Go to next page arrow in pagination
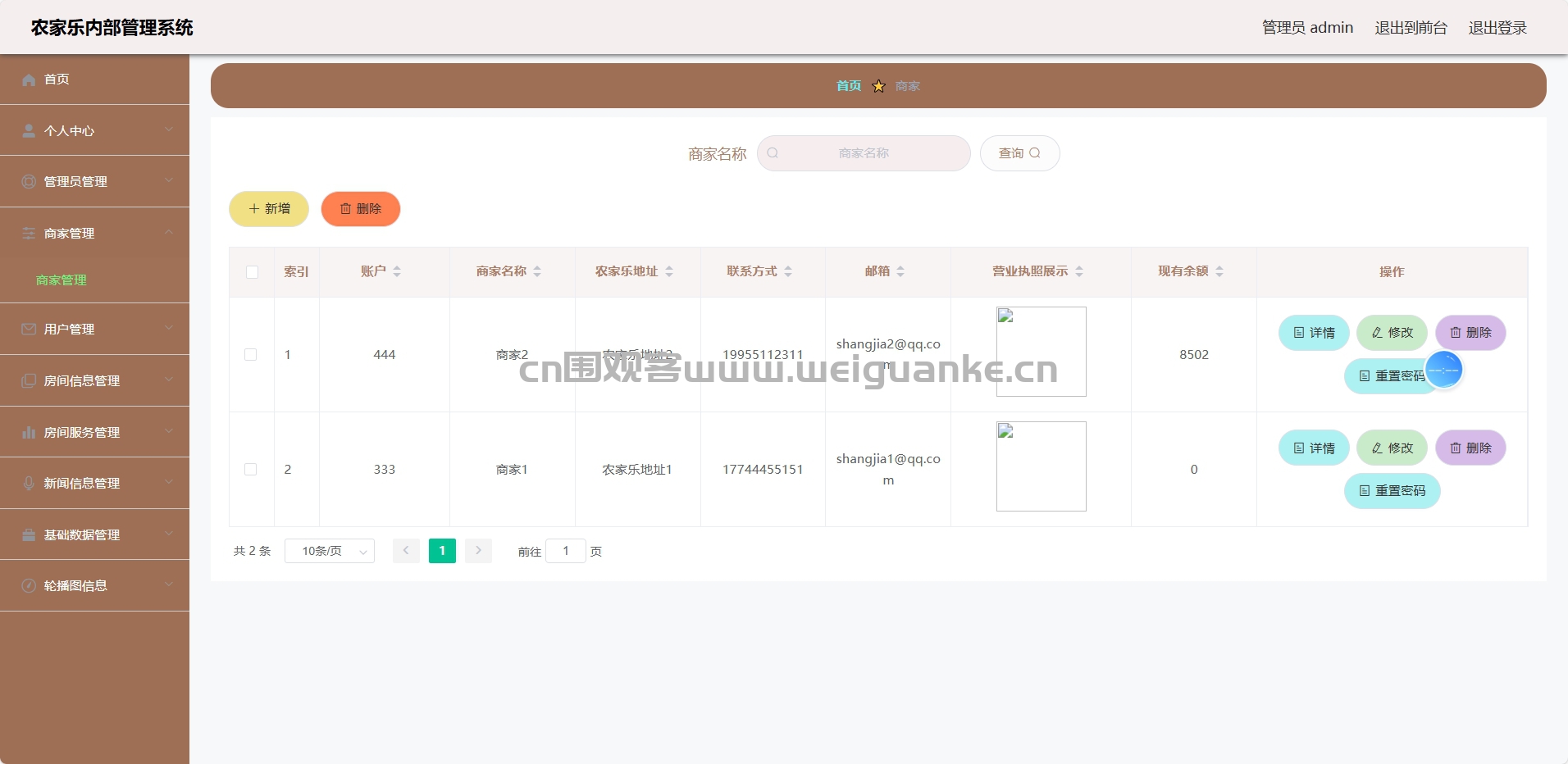Viewport: 1568px width, 764px height. (478, 551)
